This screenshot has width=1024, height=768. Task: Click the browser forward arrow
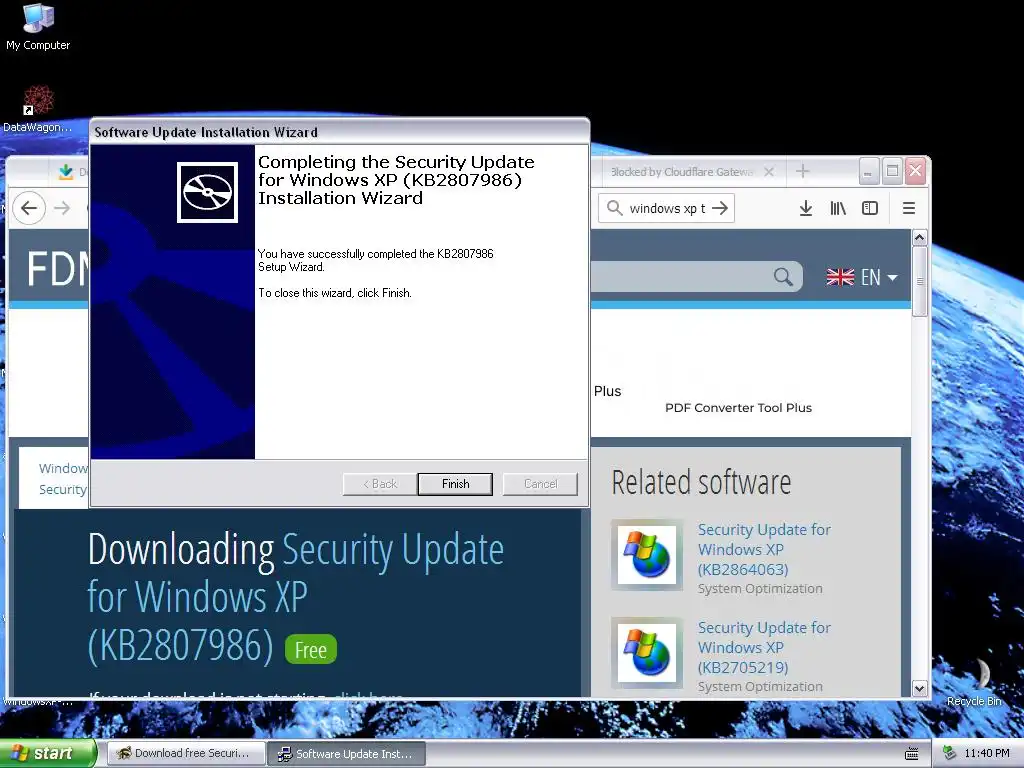(62, 208)
